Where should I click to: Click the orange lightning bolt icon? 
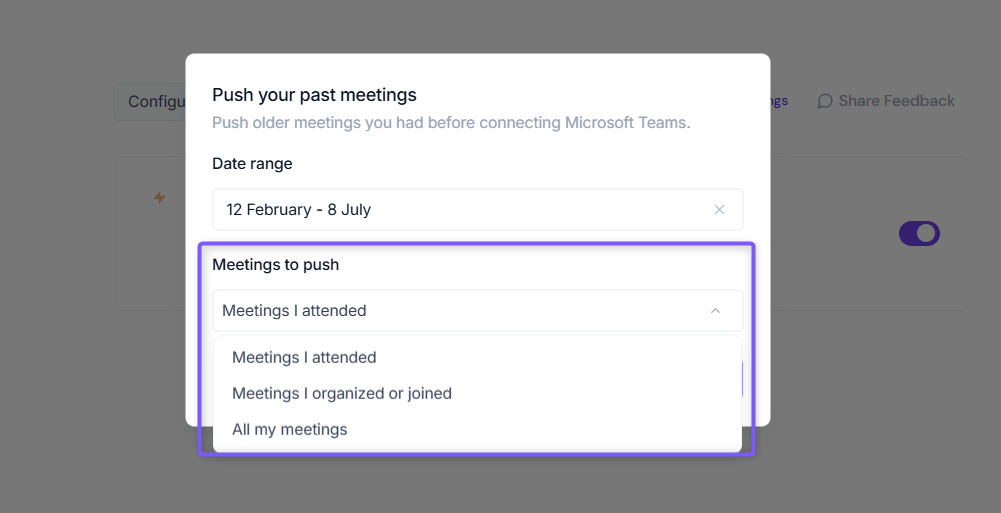coord(160,198)
